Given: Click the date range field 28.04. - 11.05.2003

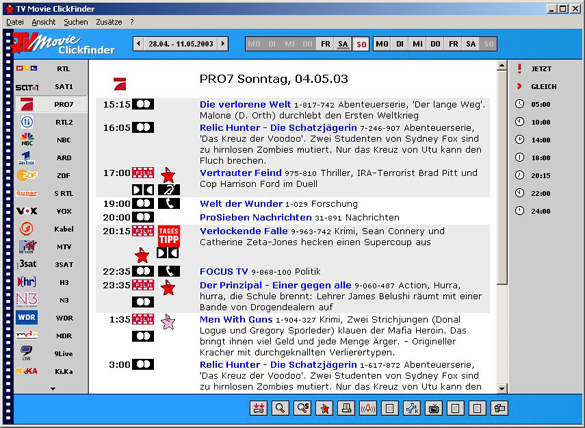Looking at the screenshot, I should 181,44.
